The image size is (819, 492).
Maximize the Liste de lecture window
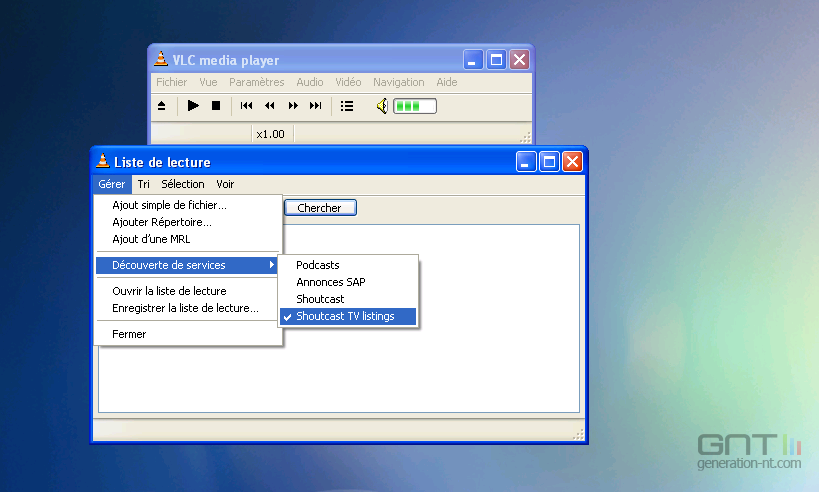(549, 162)
